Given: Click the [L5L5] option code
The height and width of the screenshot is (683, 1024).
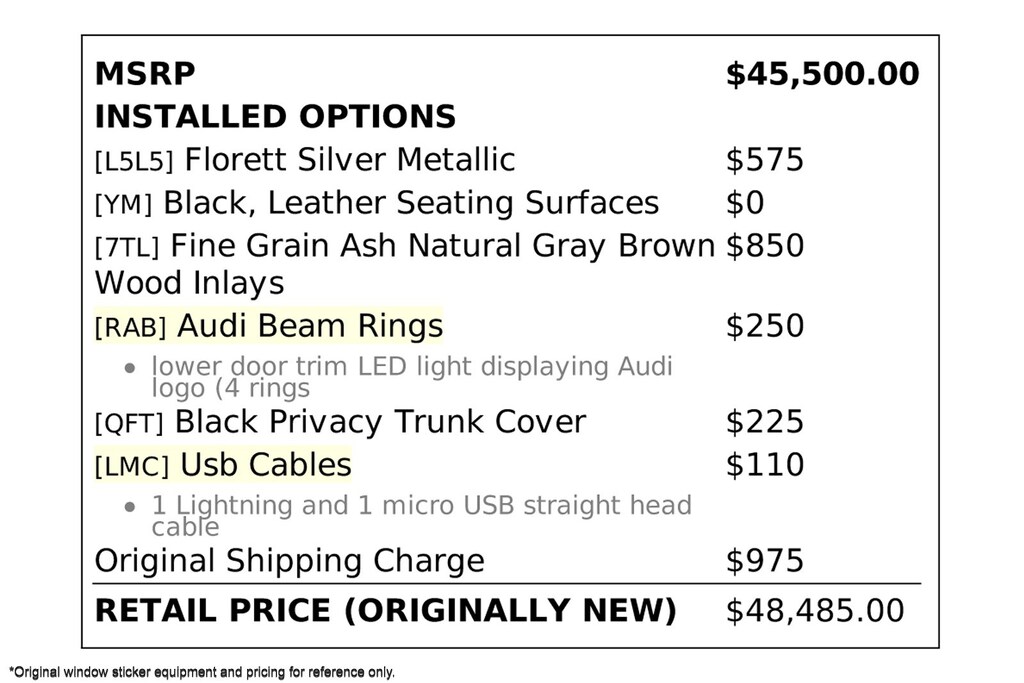Looking at the screenshot, I should pos(134,161).
